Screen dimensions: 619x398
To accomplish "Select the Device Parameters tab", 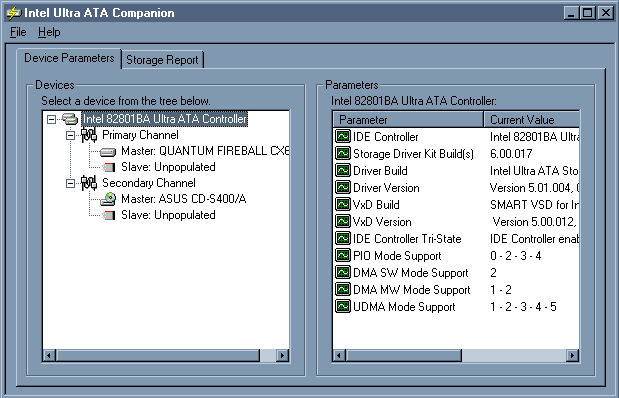I will pos(69,58).
